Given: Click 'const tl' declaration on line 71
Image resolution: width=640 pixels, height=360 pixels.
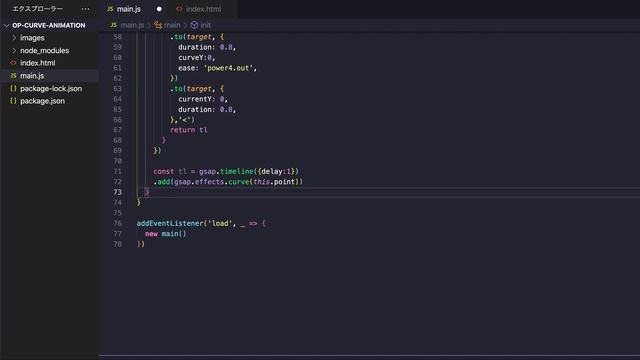Looking at the screenshot, I should pos(170,171).
